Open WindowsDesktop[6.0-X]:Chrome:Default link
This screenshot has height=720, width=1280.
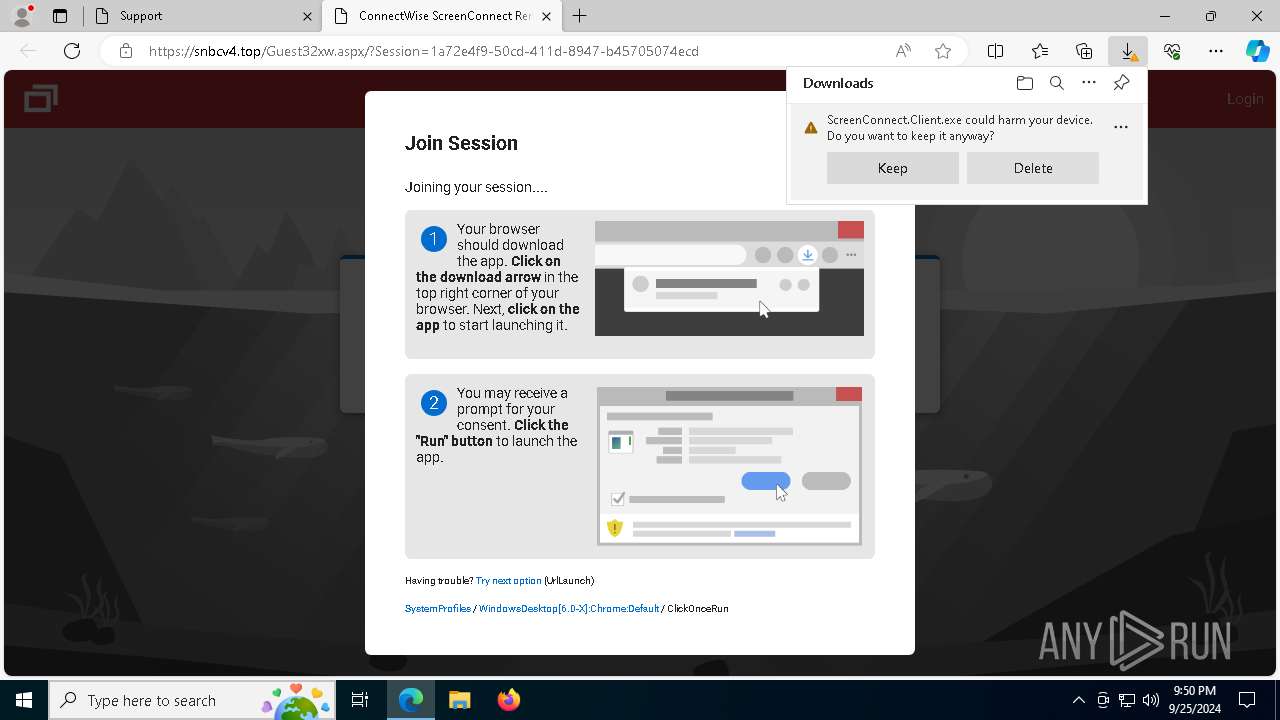[569, 609]
